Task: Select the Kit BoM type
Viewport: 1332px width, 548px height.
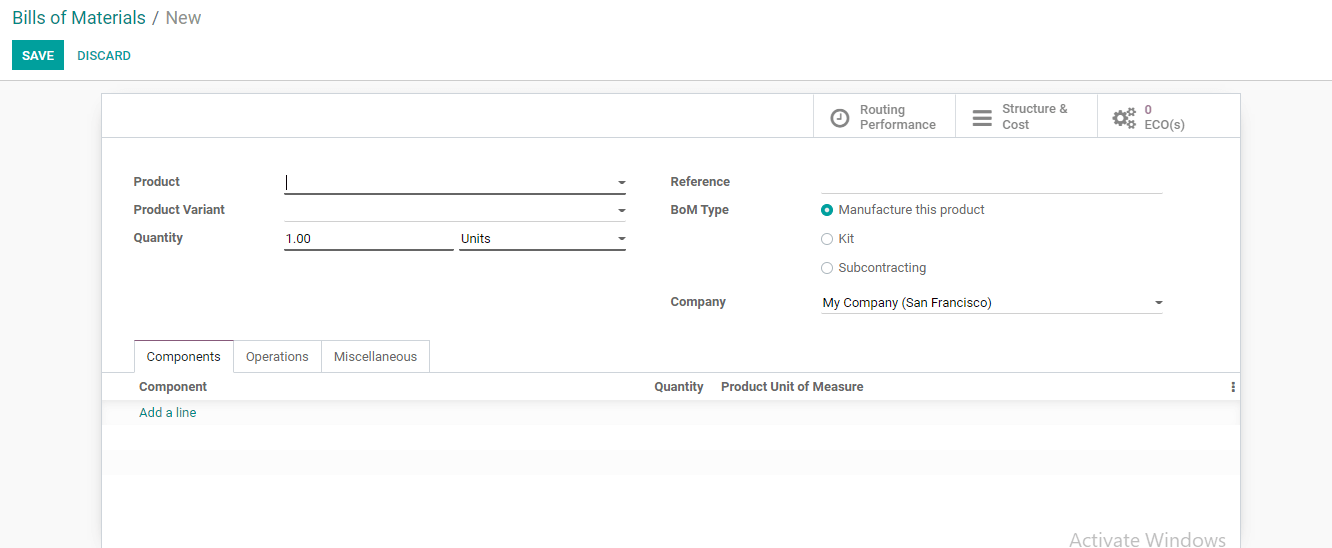Action: (x=827, y=239)
